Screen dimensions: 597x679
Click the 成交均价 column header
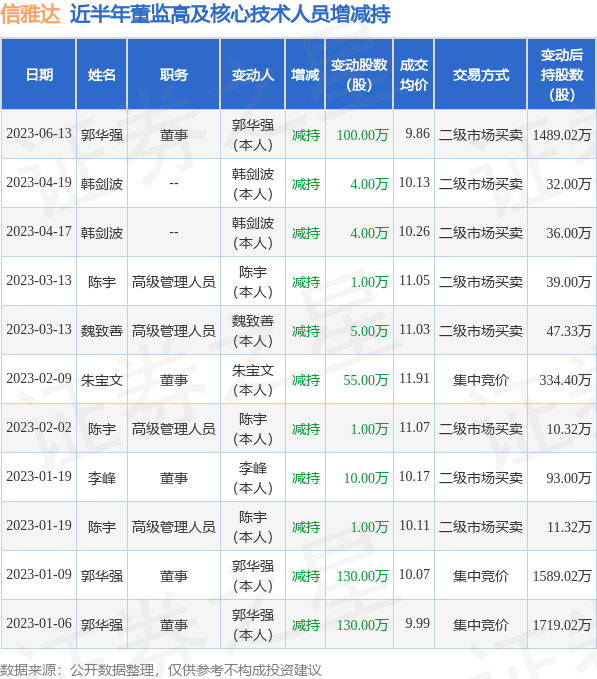tap(414, 74)
